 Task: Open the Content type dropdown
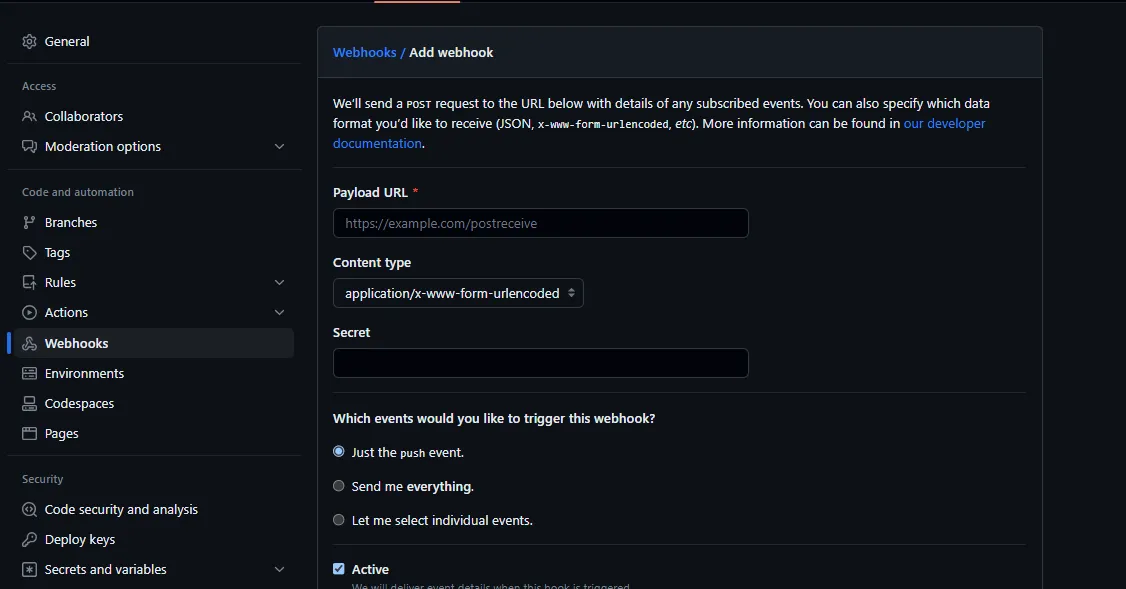tap(457, 293)
